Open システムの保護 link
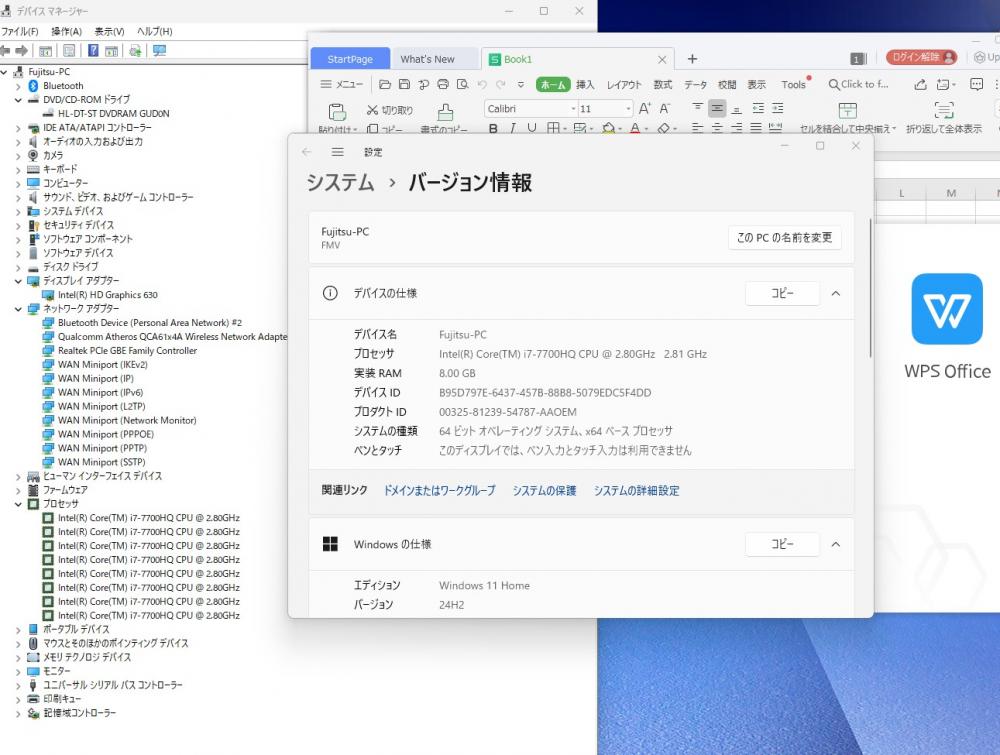This screenshot has height=755, width=1000. click(544, 490)
